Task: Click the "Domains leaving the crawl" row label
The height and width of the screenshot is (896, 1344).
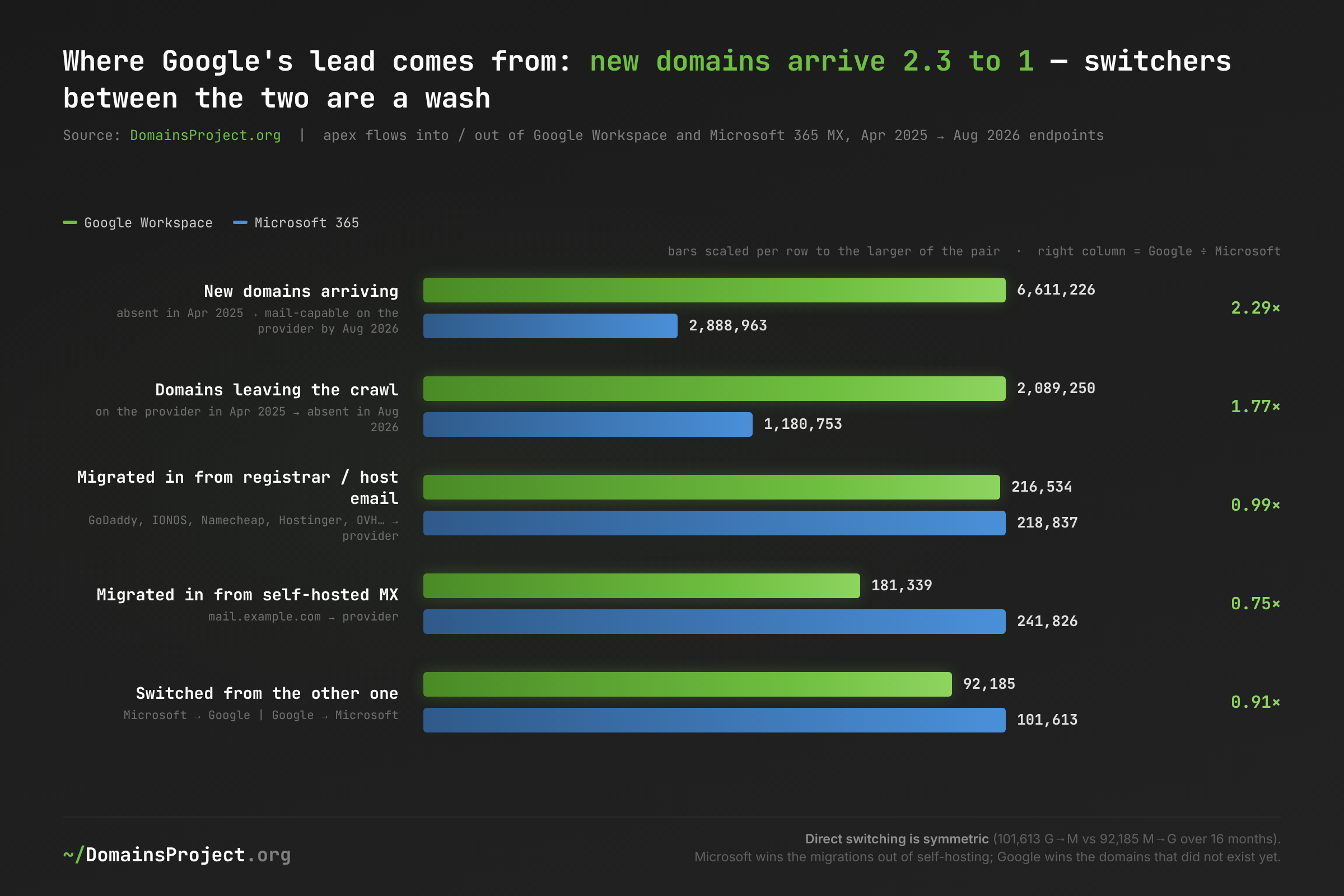Action: pos(277,390)
